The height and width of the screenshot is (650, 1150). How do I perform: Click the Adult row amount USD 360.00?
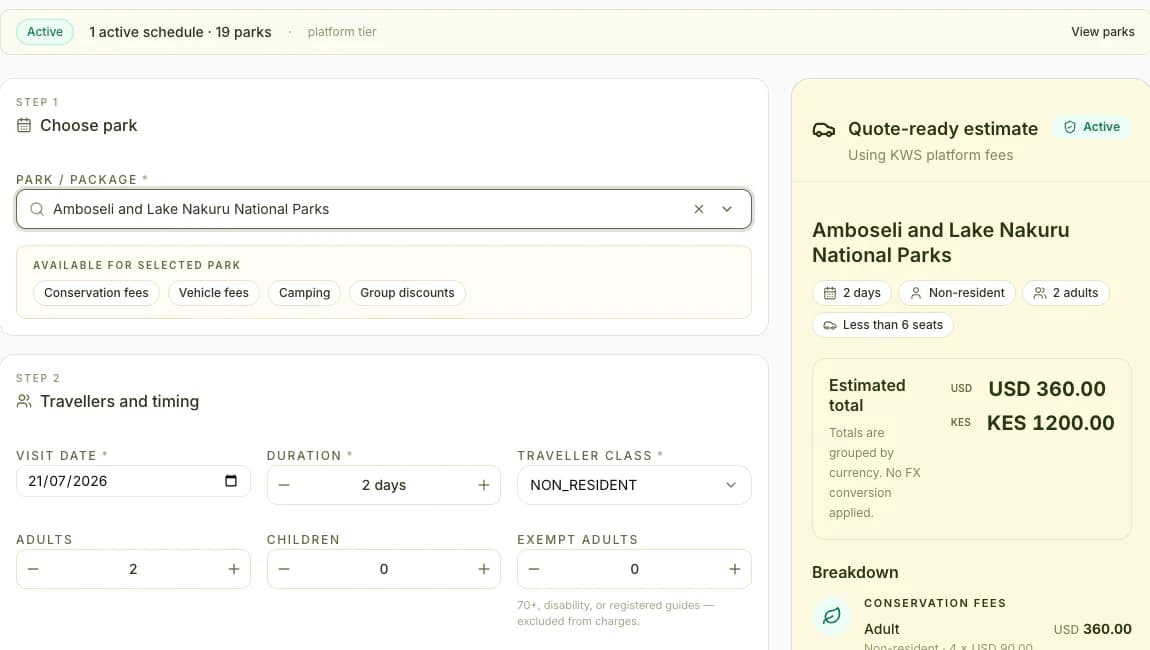point(1092,629)
